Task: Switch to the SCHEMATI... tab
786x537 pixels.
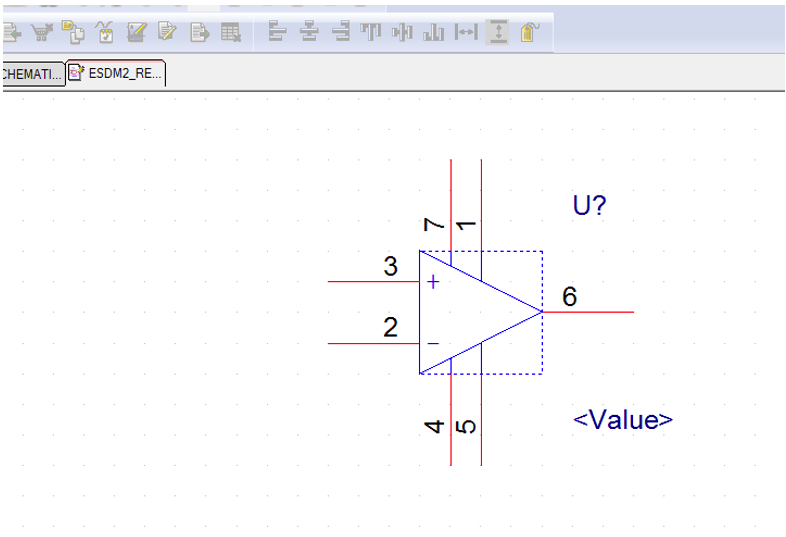Action: click(x=32, y=74)
